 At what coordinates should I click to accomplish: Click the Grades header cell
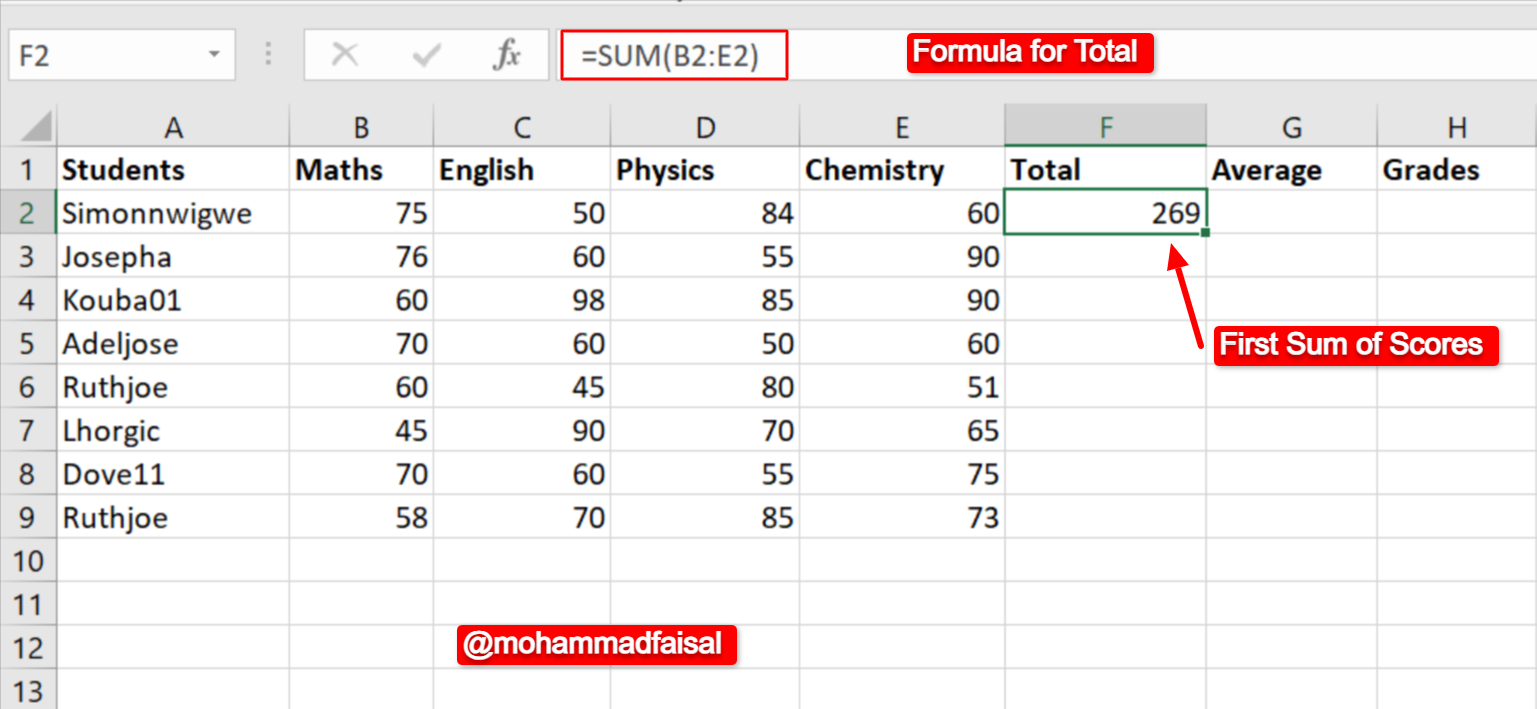(1457, 170)
